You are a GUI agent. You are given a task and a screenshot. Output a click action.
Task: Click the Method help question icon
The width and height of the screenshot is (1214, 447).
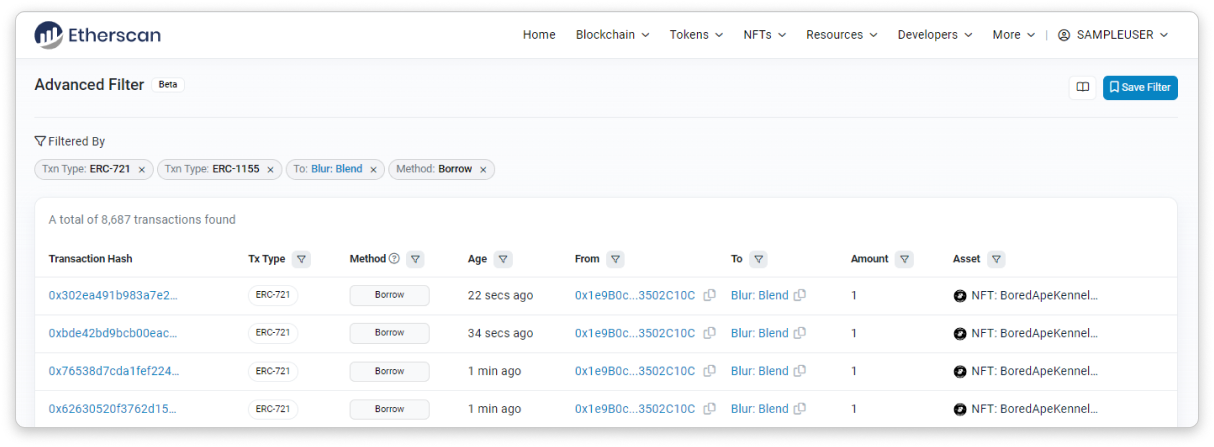[x=394, y=259]
